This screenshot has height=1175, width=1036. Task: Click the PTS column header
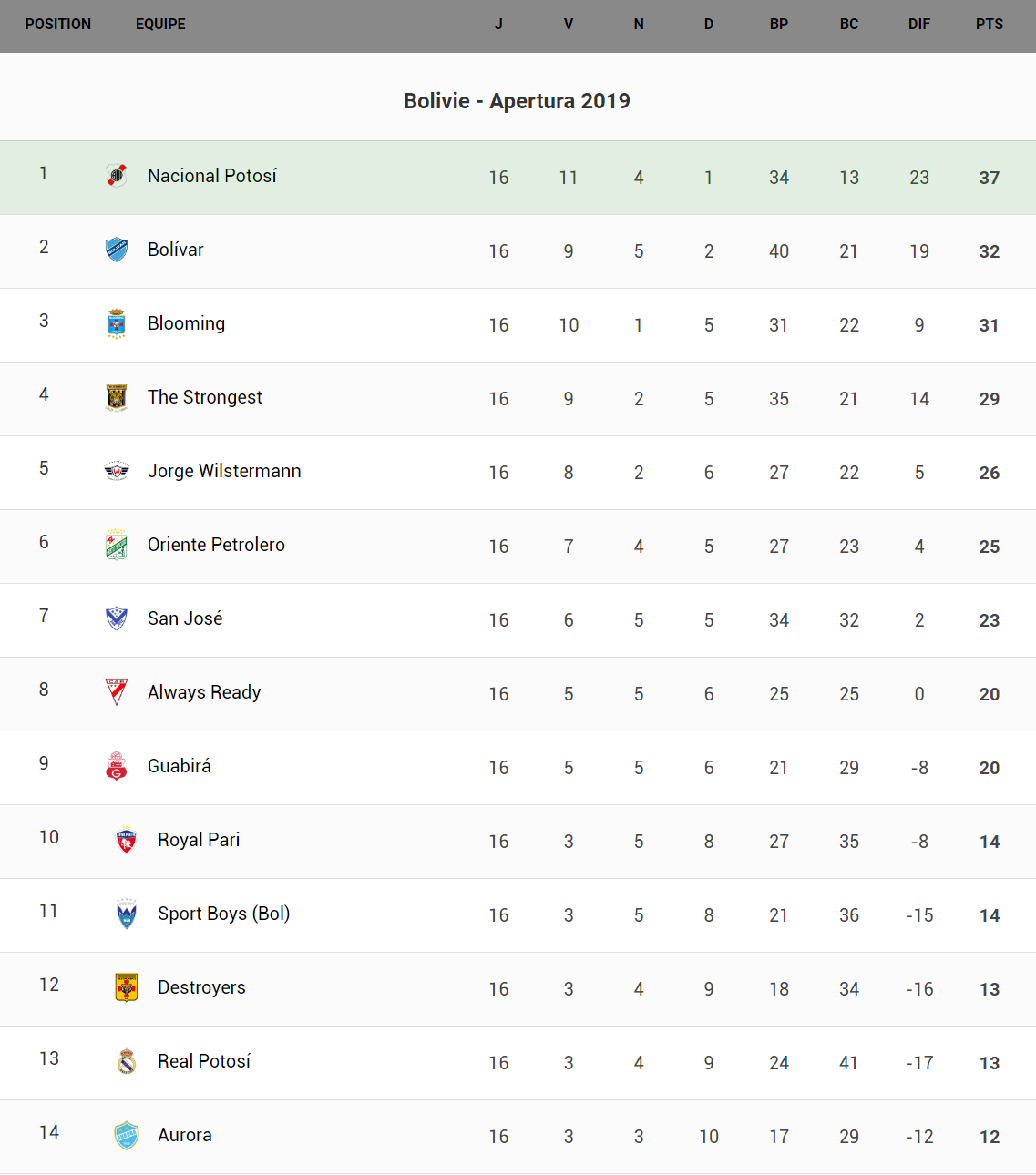tap(989, 25)
